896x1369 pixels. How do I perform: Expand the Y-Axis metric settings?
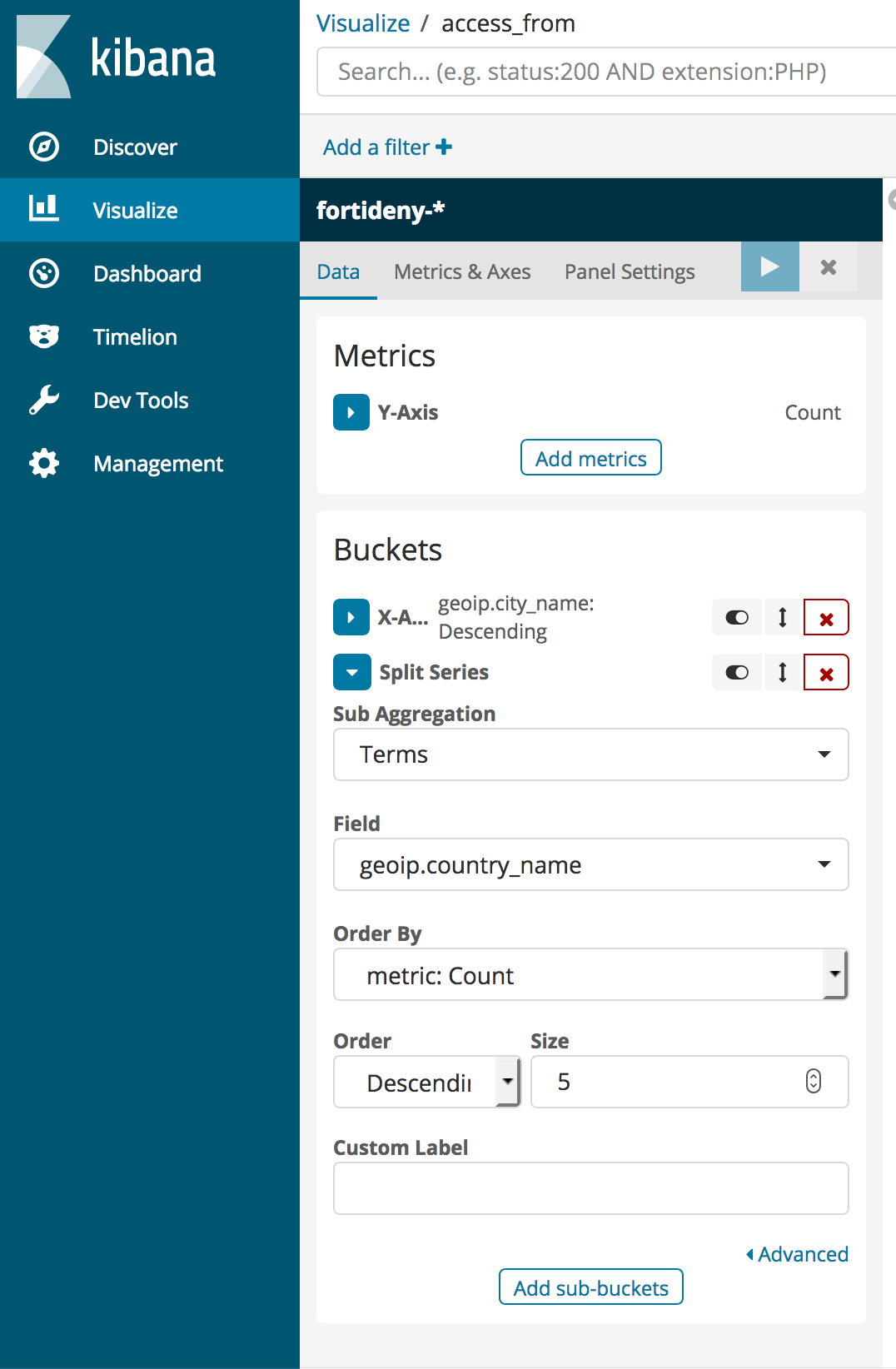(351, 412)
